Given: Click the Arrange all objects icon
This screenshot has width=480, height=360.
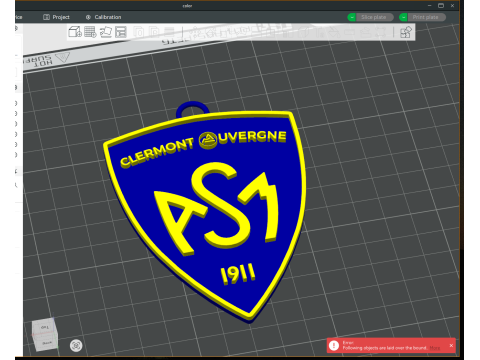Looking at the screenshot, I should [121, 32].
